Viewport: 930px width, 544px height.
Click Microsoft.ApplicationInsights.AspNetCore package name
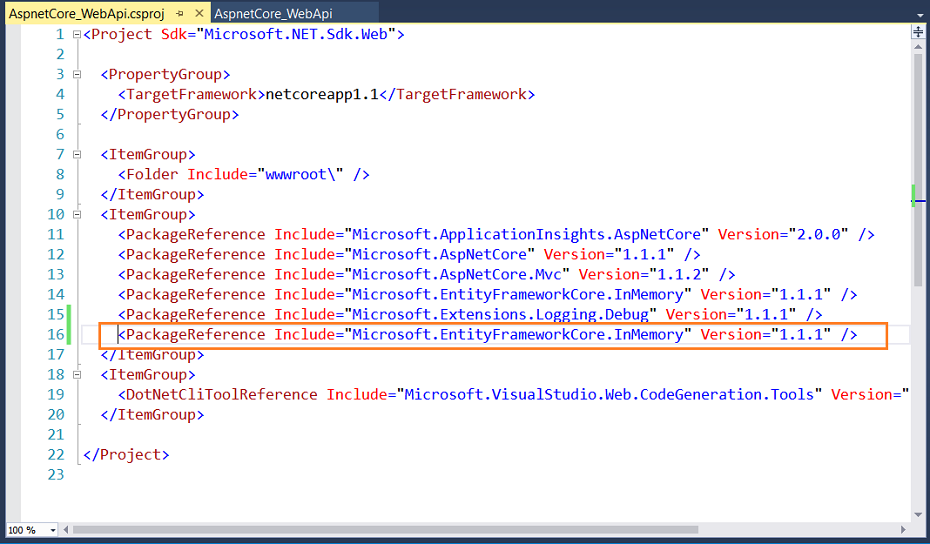coord(526,234)
